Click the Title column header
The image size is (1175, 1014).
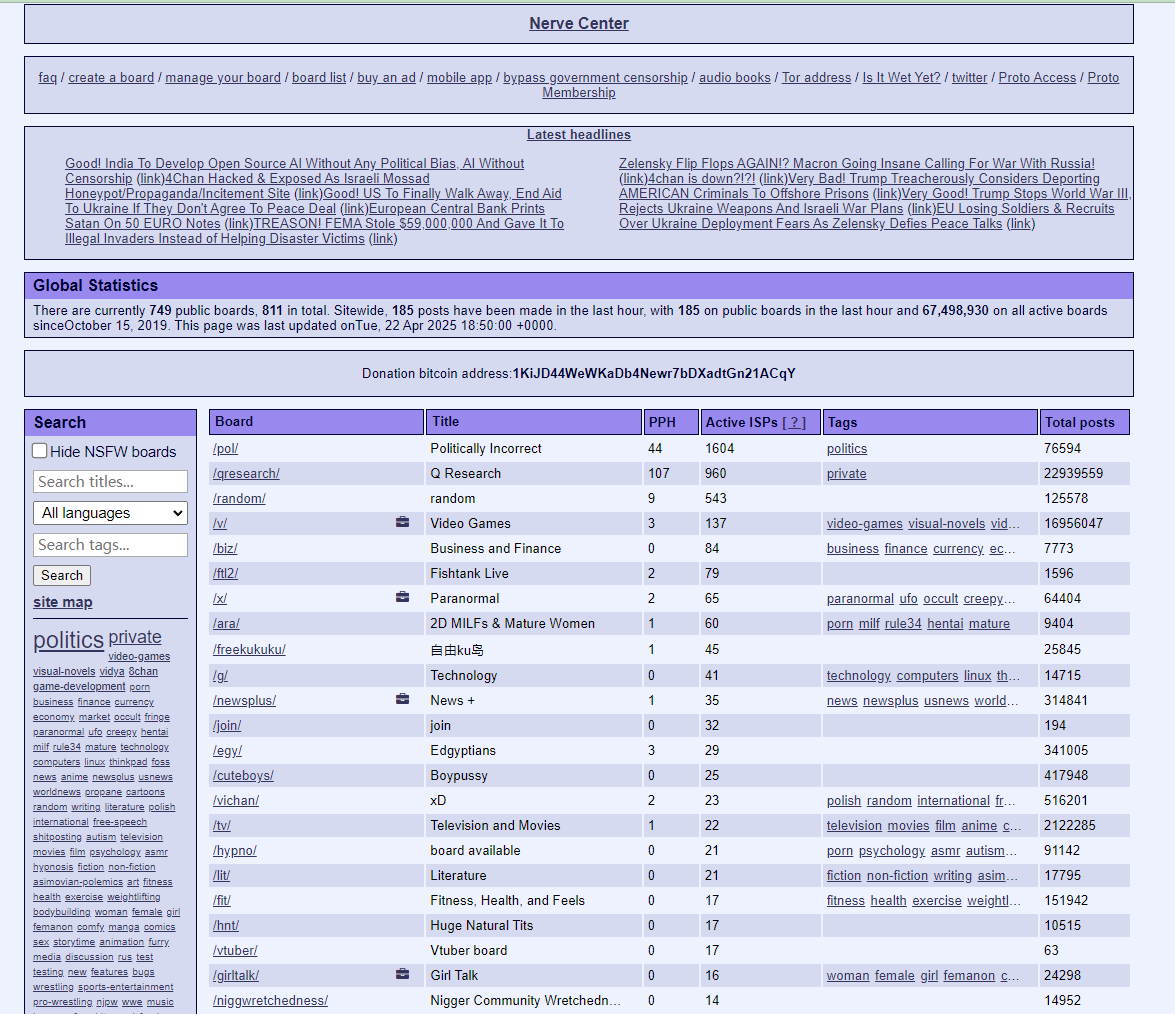534,422
